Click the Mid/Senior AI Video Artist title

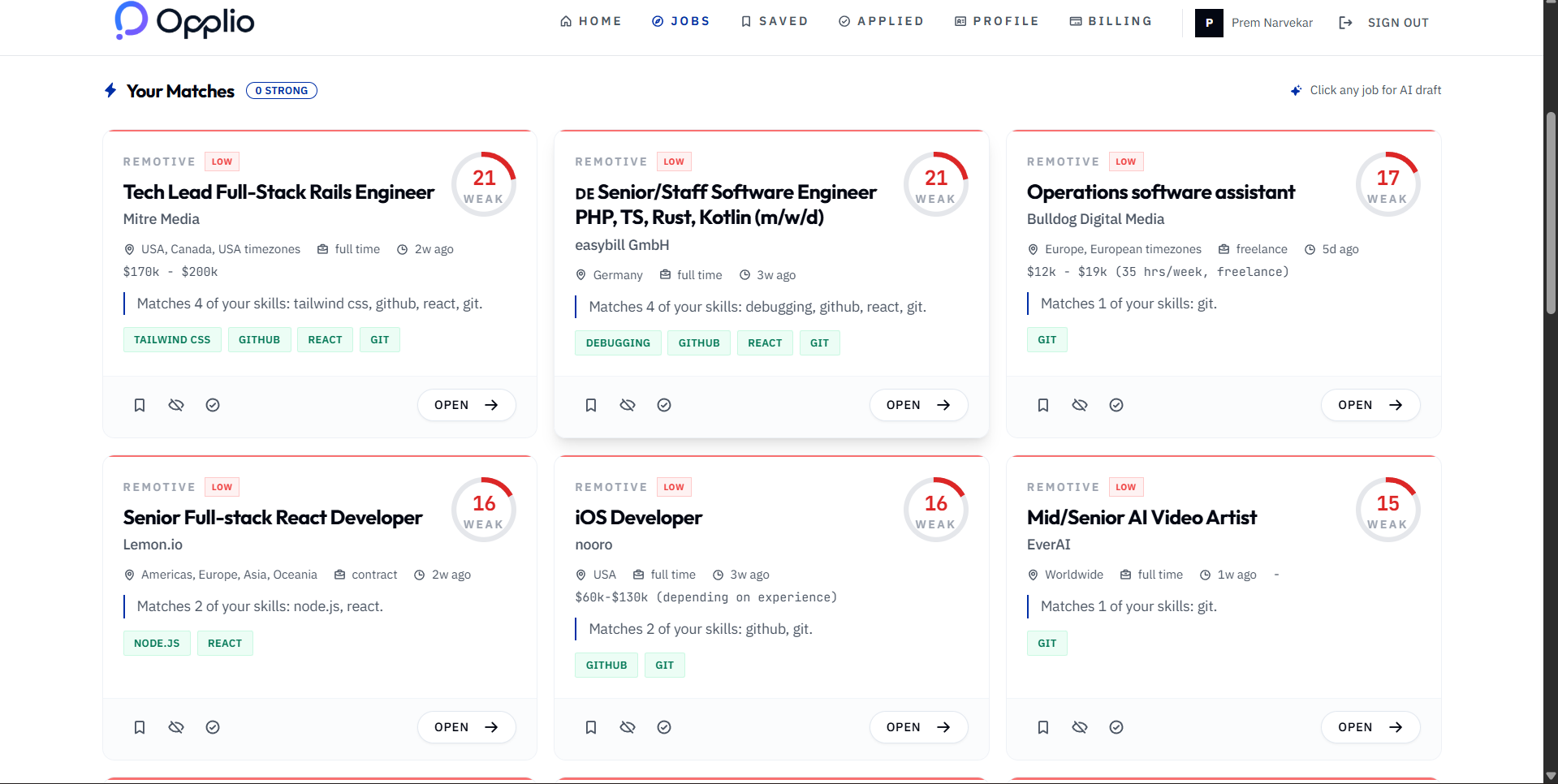1142,518
